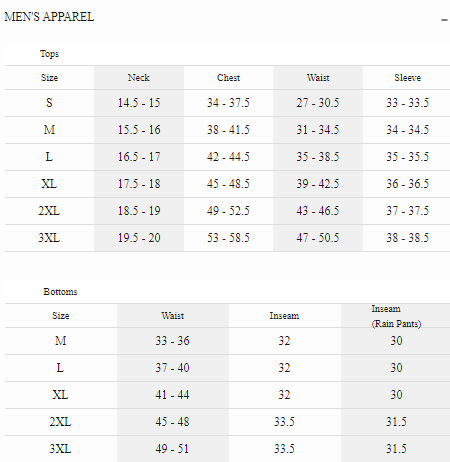450x462 pixels.
Task: Click the 49 - 51 waist cell
Action: click(173, 449)
